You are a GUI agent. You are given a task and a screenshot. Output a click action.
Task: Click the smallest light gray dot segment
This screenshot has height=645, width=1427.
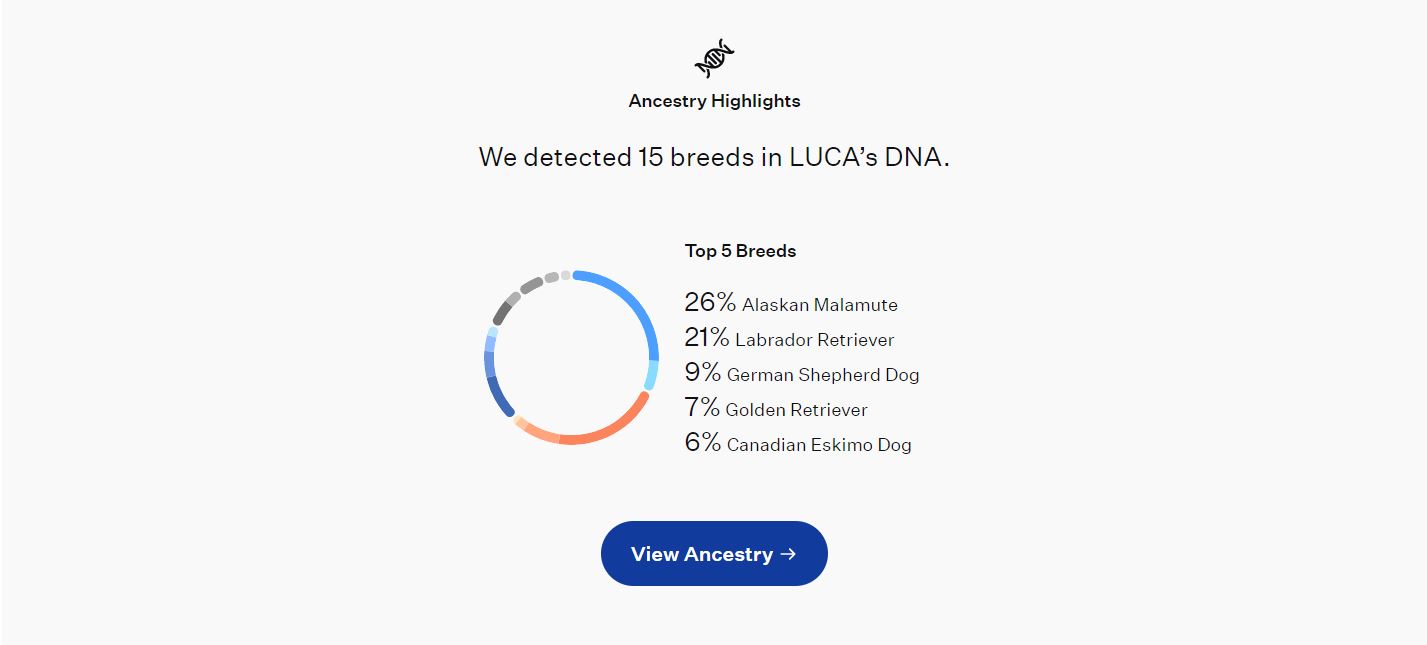point(565,275)
